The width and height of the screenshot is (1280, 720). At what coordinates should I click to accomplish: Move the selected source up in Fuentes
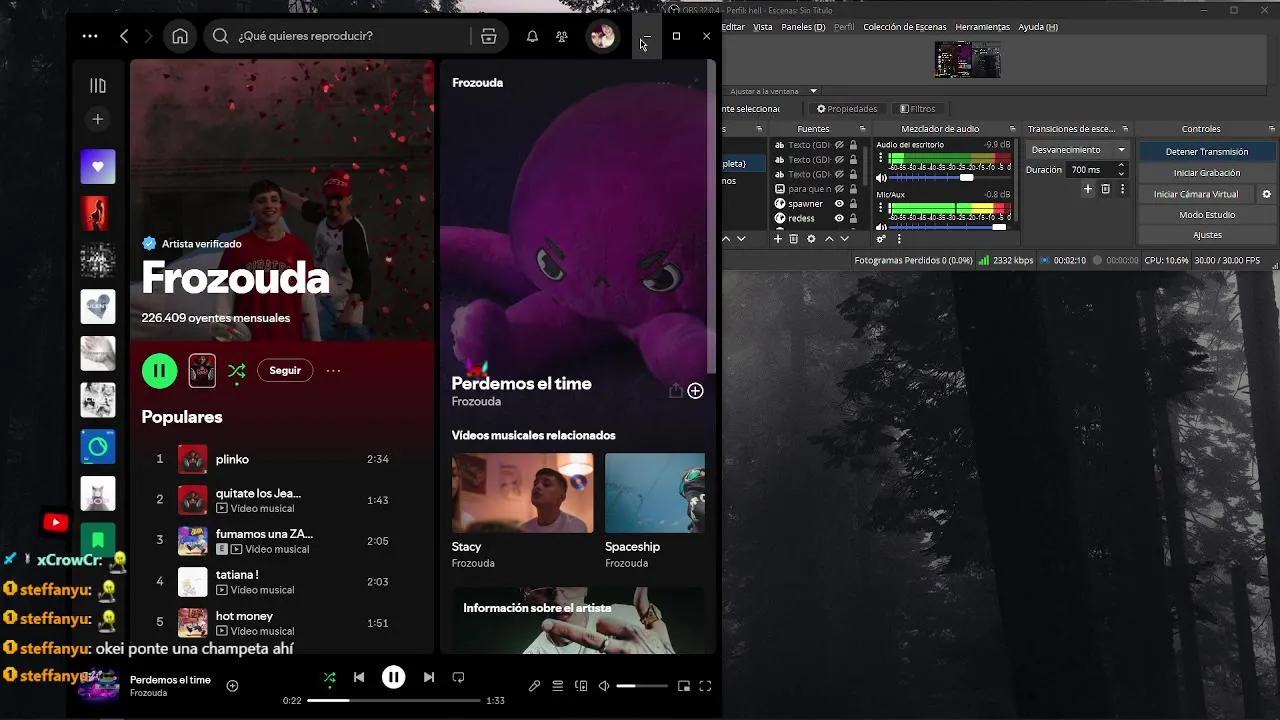coord(829,239)
